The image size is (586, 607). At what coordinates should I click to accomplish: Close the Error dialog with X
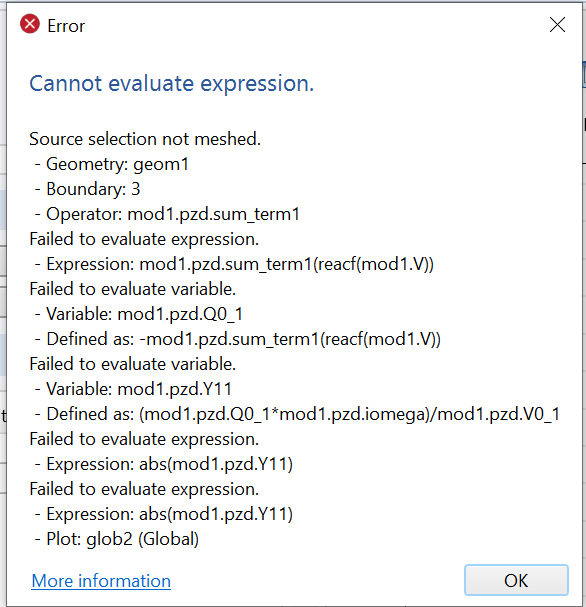[557, 25]
